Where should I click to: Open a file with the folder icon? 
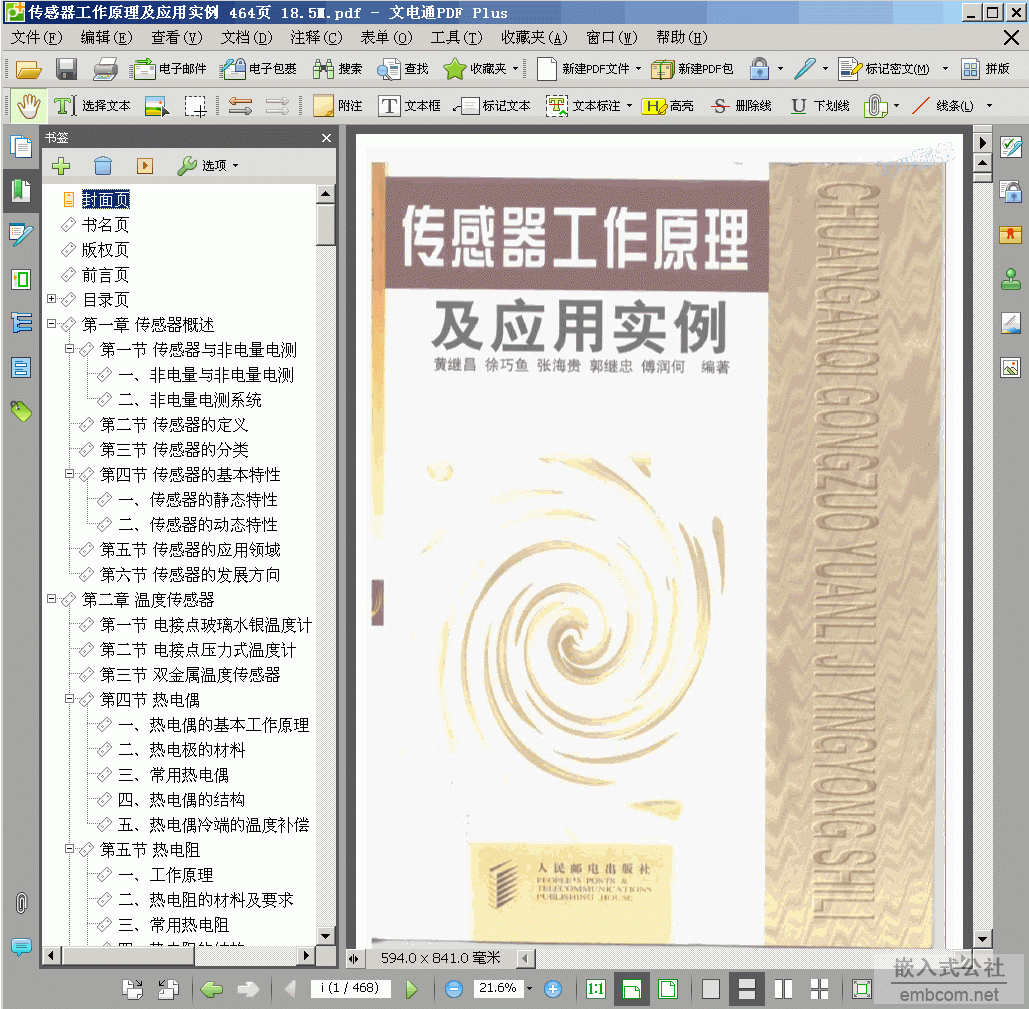click(28, 69)
